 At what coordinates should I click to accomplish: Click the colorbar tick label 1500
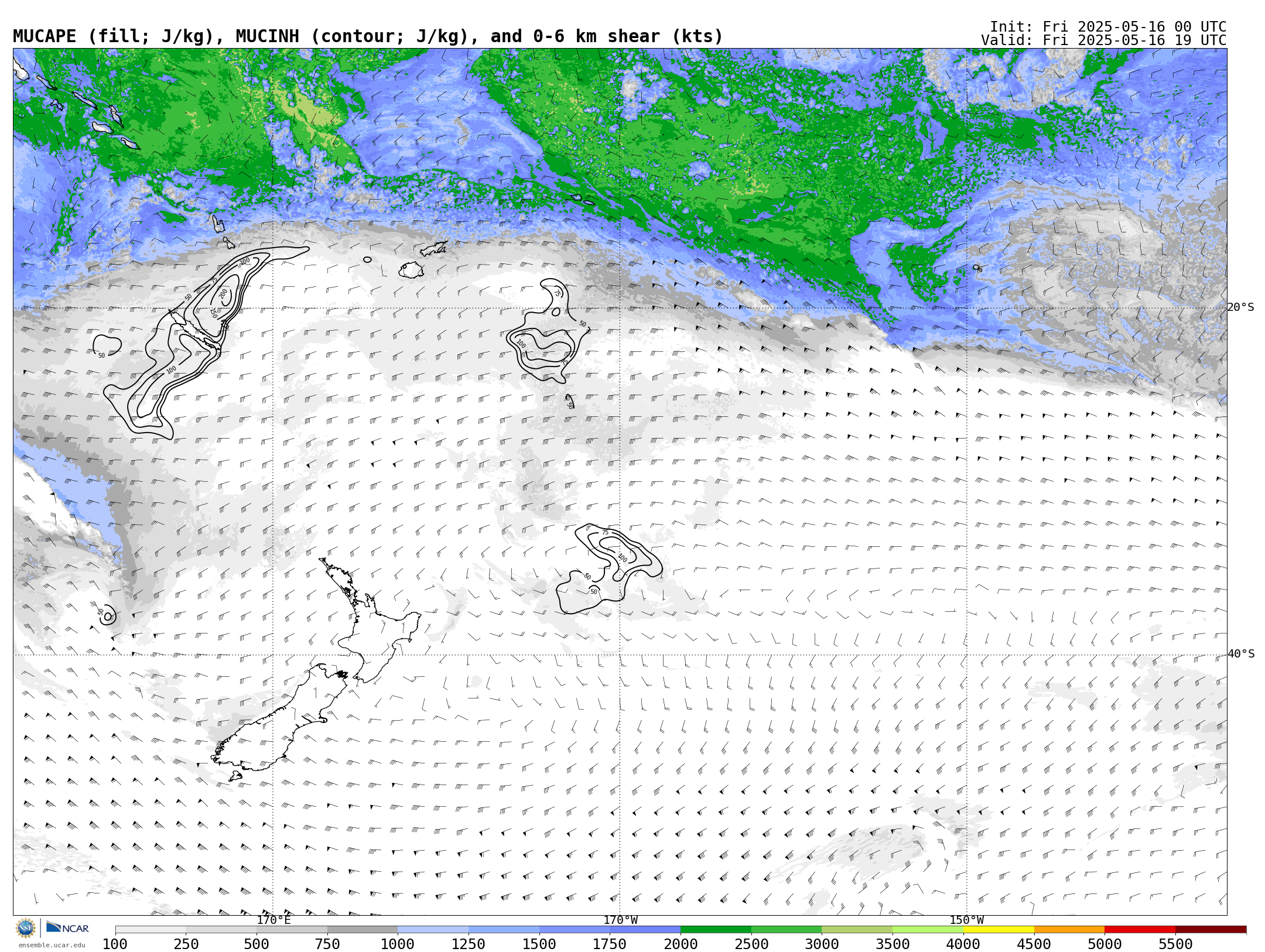pos(539,944)
